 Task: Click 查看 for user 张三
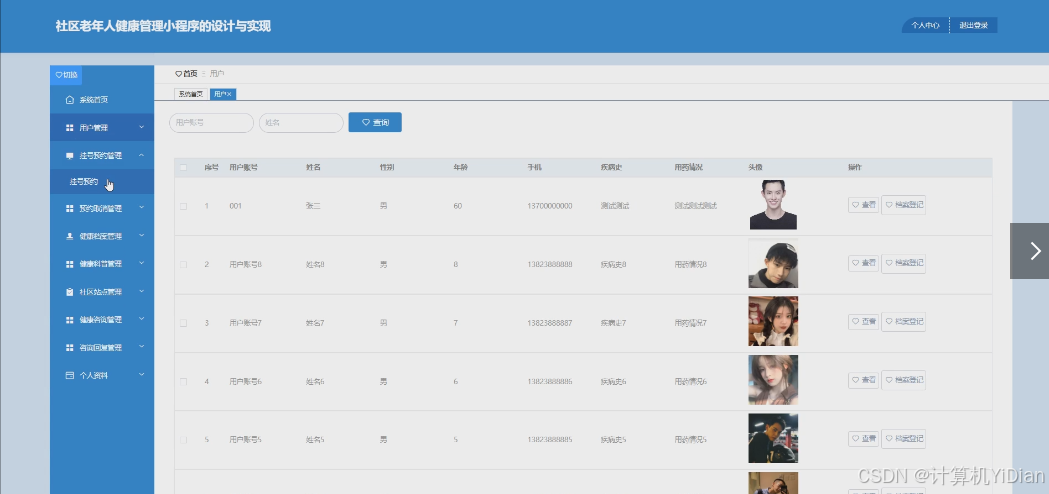pyautogui.click(x=863, y=205)
